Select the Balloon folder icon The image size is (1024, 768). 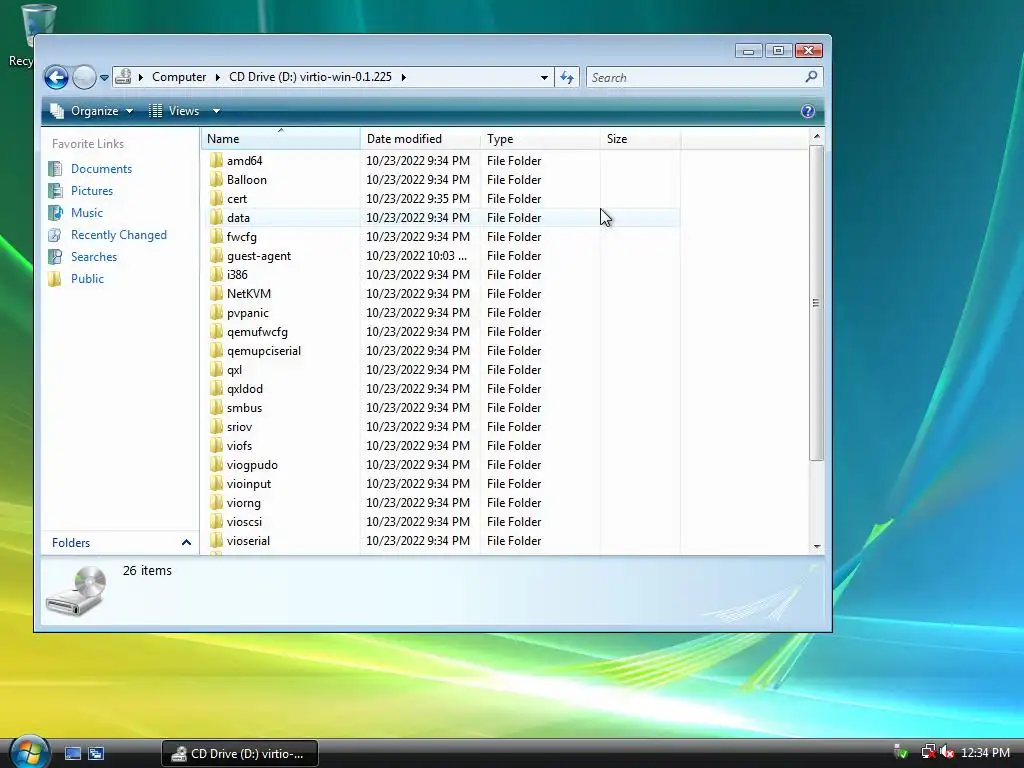click(x=216, y=180)
